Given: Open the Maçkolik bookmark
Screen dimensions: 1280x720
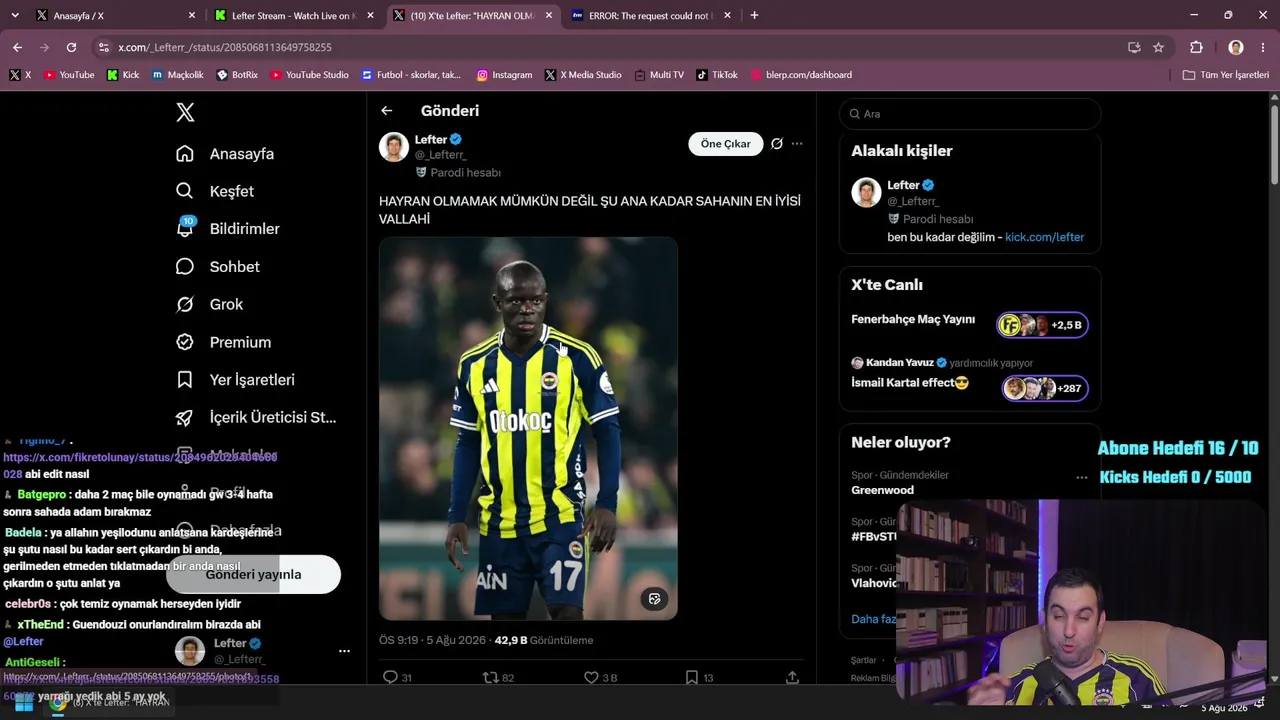Looking at the screenshot, I should pos(177,75).
